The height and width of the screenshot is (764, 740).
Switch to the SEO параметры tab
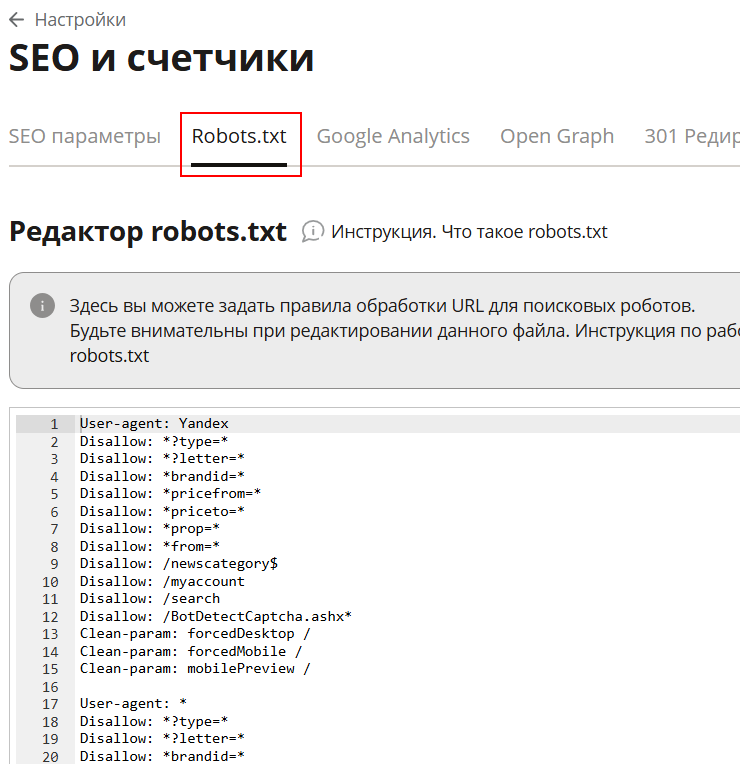tap(85, 136)
